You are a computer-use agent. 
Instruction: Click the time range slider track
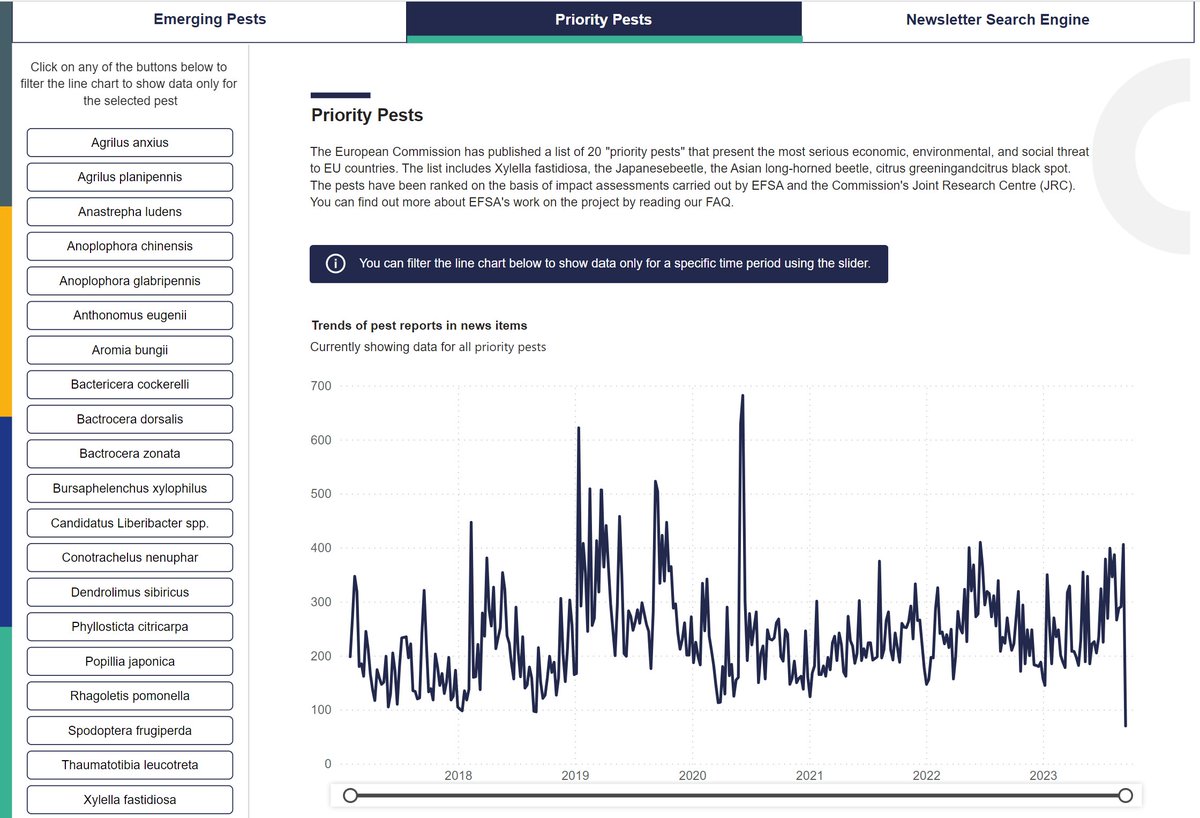click(x=738, y=795)
